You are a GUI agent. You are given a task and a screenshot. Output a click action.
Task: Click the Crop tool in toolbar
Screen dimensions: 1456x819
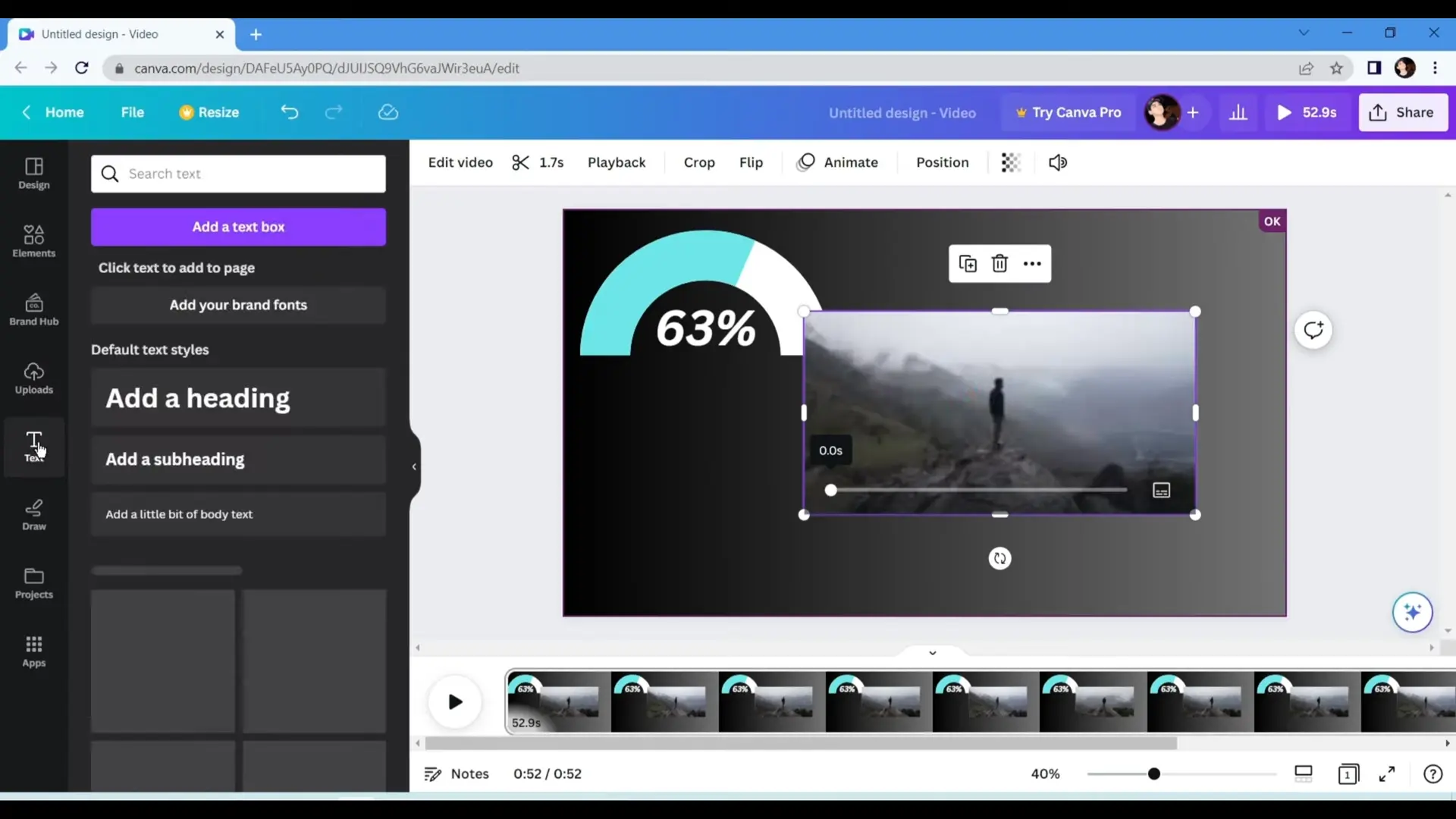(699, 162)
